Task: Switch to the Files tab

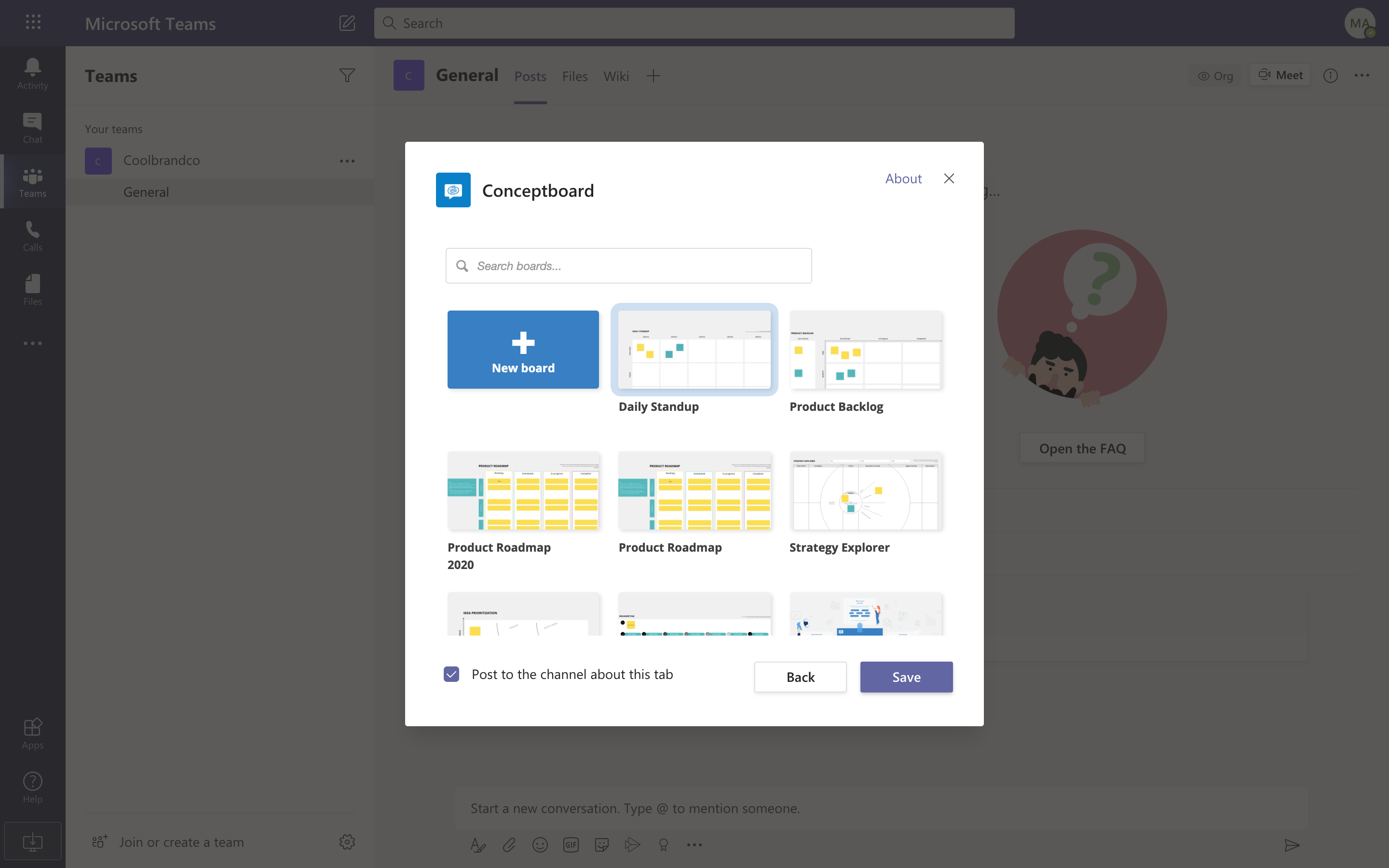Action: [574, 76]
